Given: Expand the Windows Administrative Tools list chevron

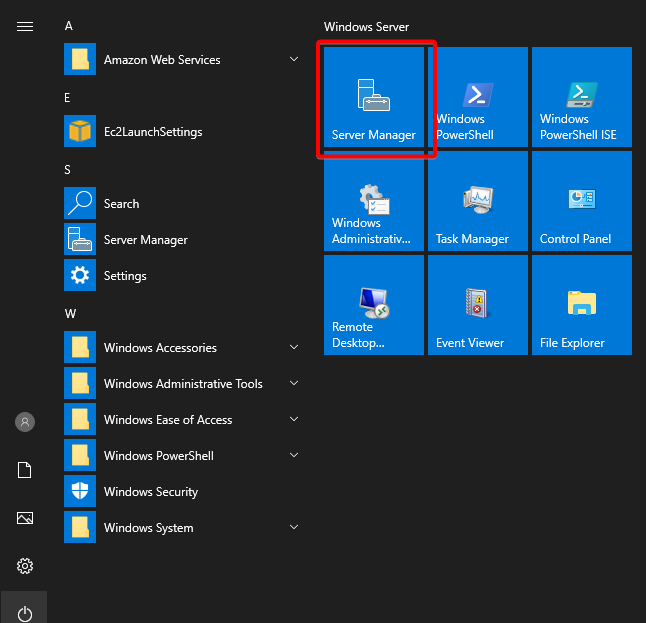Looking at the screenshot, I should click(294, 383).
